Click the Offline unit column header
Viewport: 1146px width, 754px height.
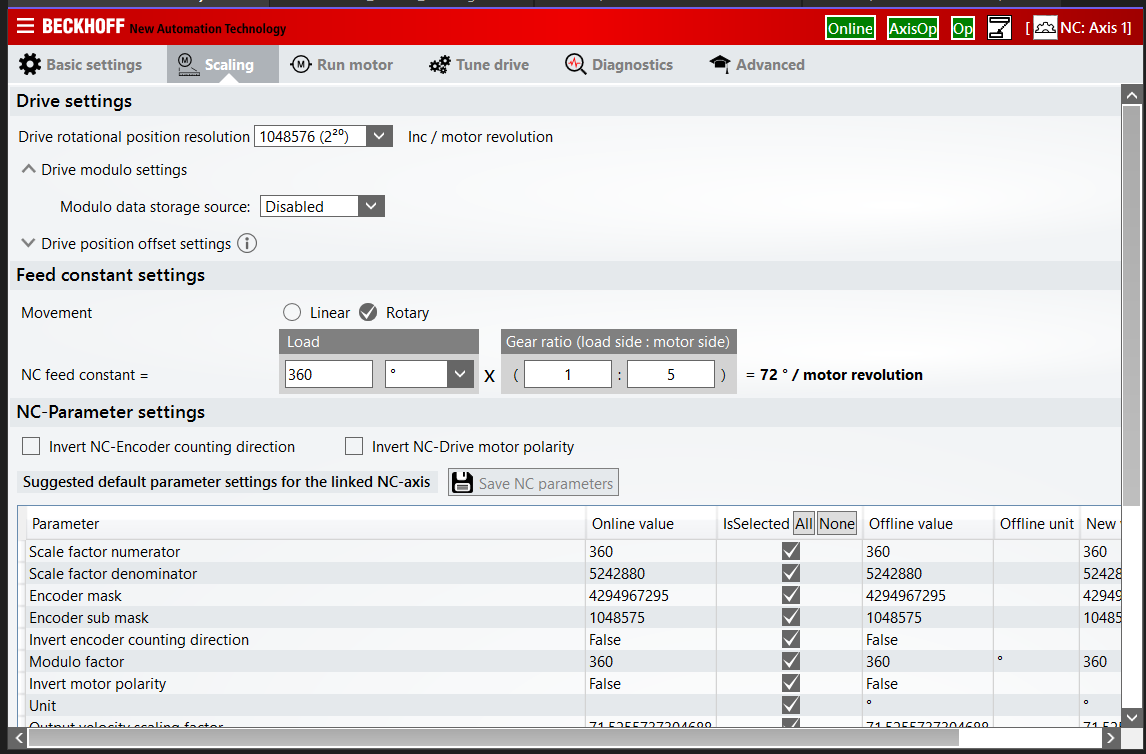click(1037, 524)
